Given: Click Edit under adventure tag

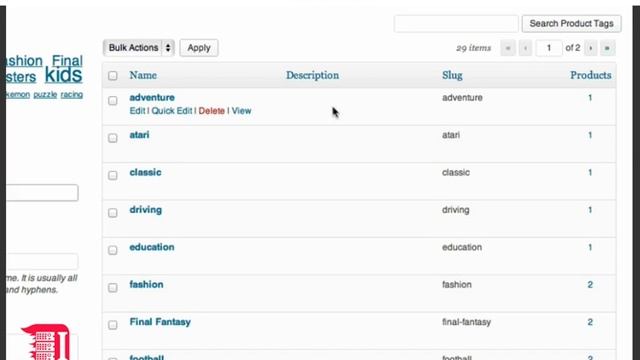Looking at the screenshot, I should (x=137, y=111).
